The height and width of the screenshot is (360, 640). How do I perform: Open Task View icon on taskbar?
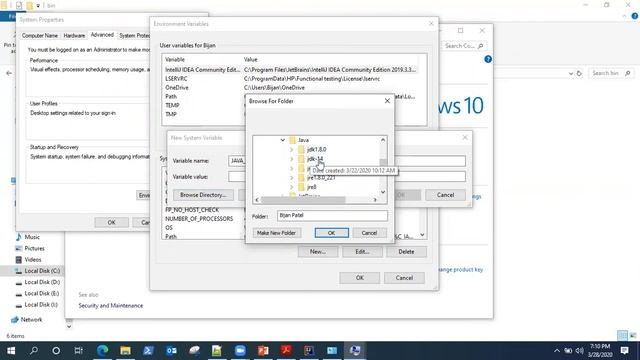(78, 351)
